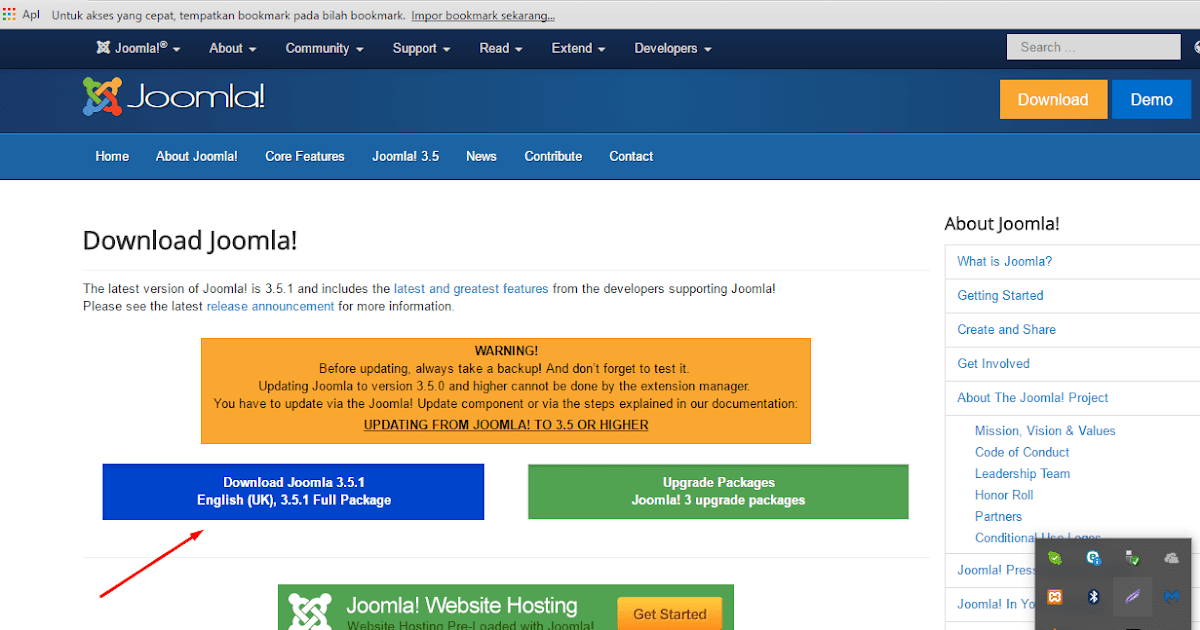Click the Joomla! Website Hosting banner text
This screenshot has height=630, width=1200.
click(x=462, y=606)
